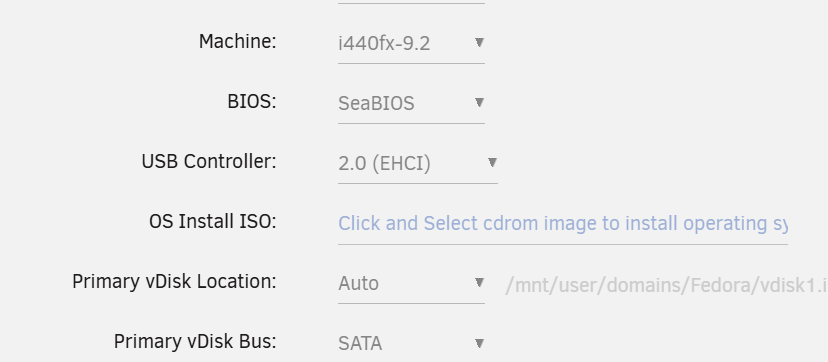The image size is (828, 362).
Task: Change the SATA vDisk bus setting
Action: [411, 344]
